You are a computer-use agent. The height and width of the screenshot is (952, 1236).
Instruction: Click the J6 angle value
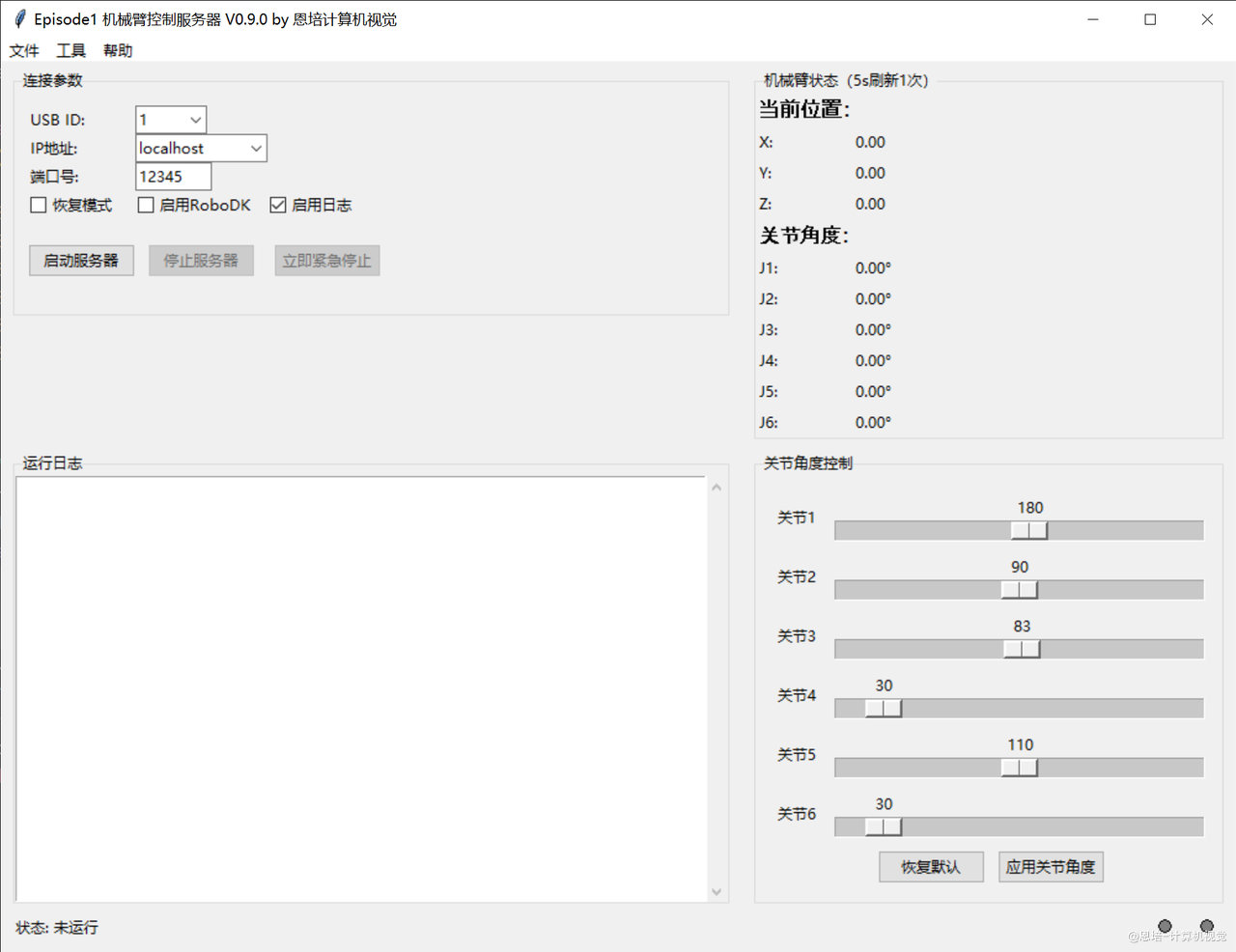pyautogui.click(x=873, y=423)
